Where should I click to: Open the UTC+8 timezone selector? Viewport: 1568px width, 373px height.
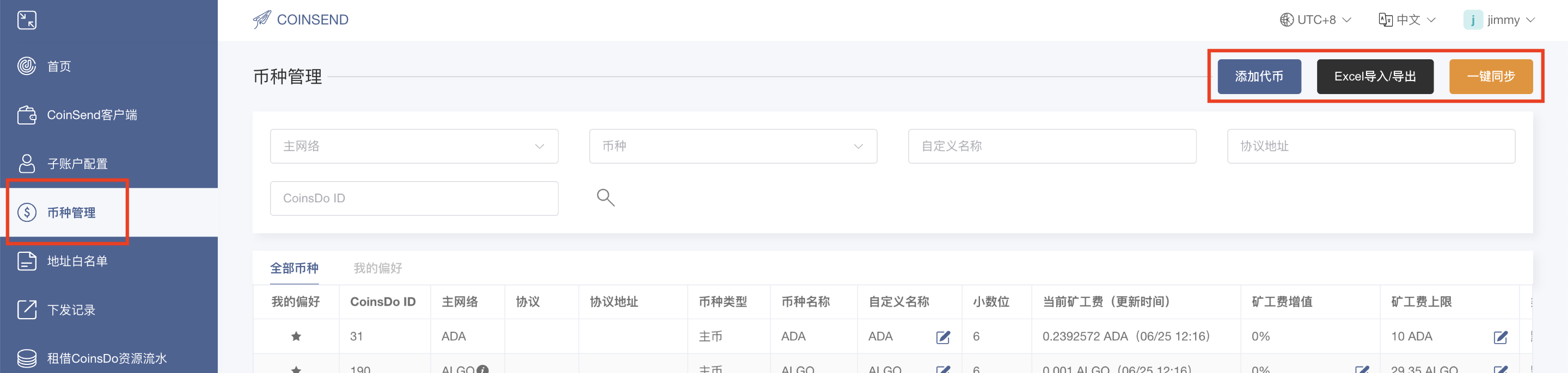(x=1315, y=20)
